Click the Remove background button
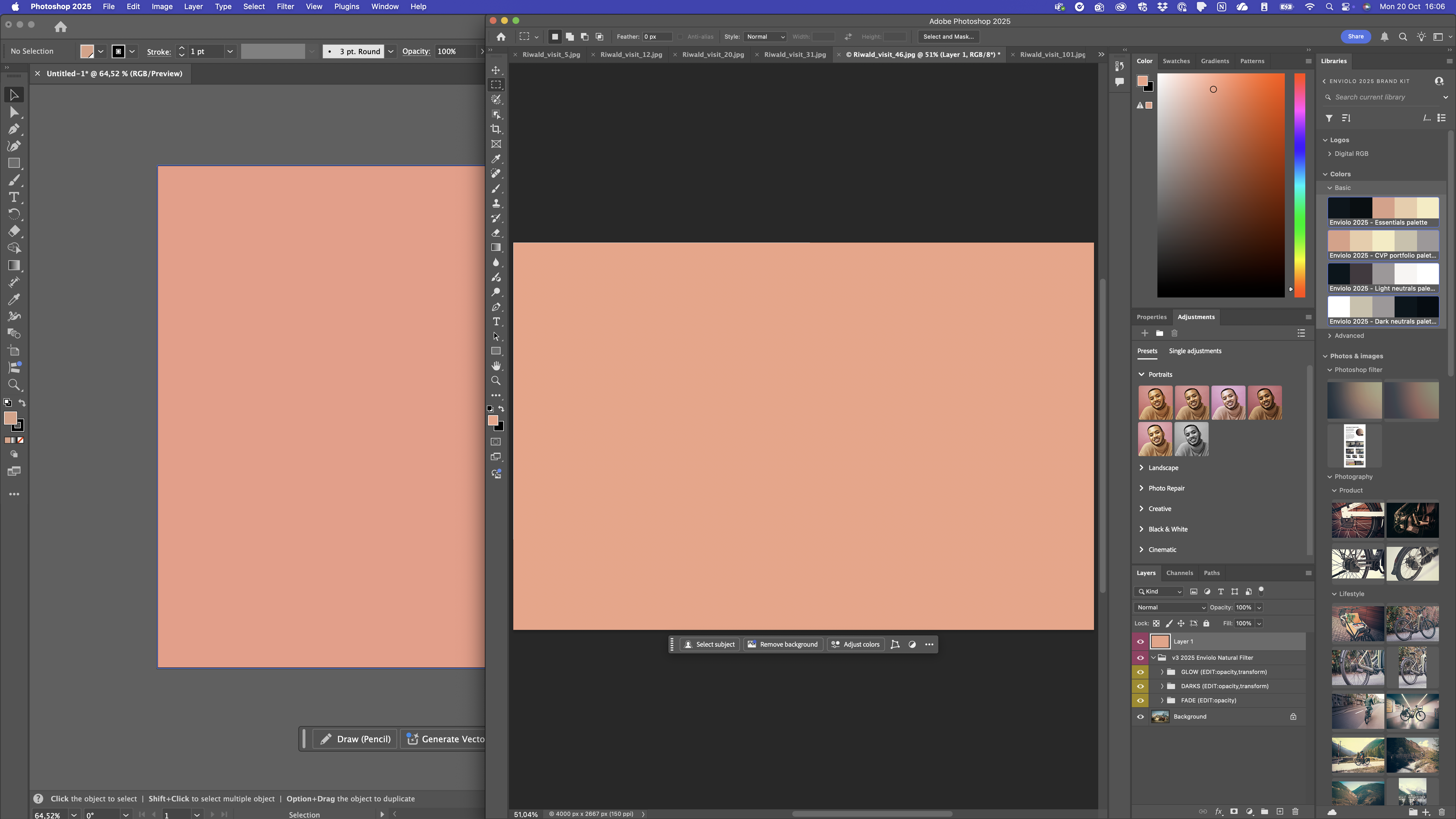 coord(783,644)
